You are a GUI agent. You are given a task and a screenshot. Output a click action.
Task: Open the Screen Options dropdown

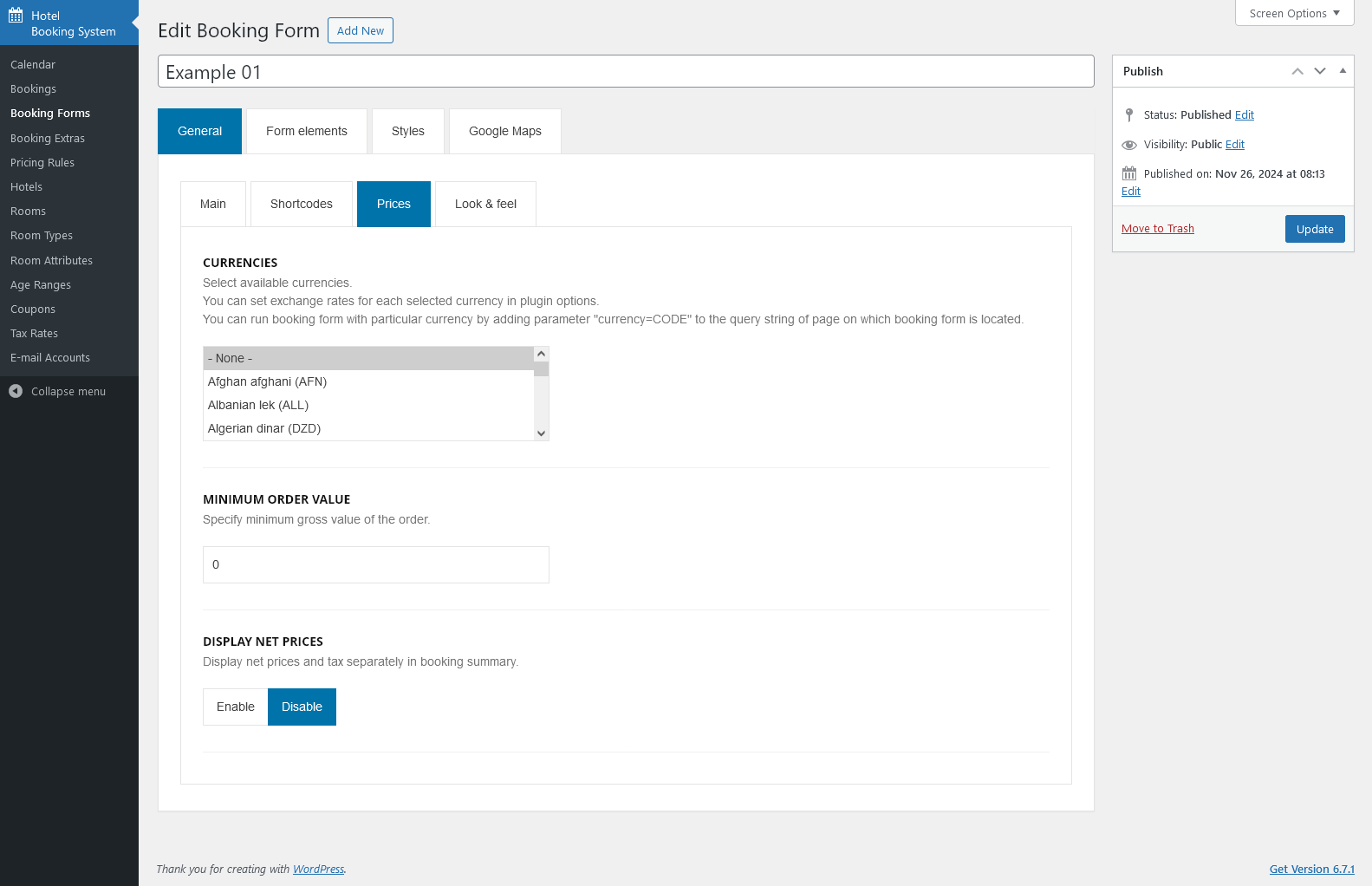1294,13
